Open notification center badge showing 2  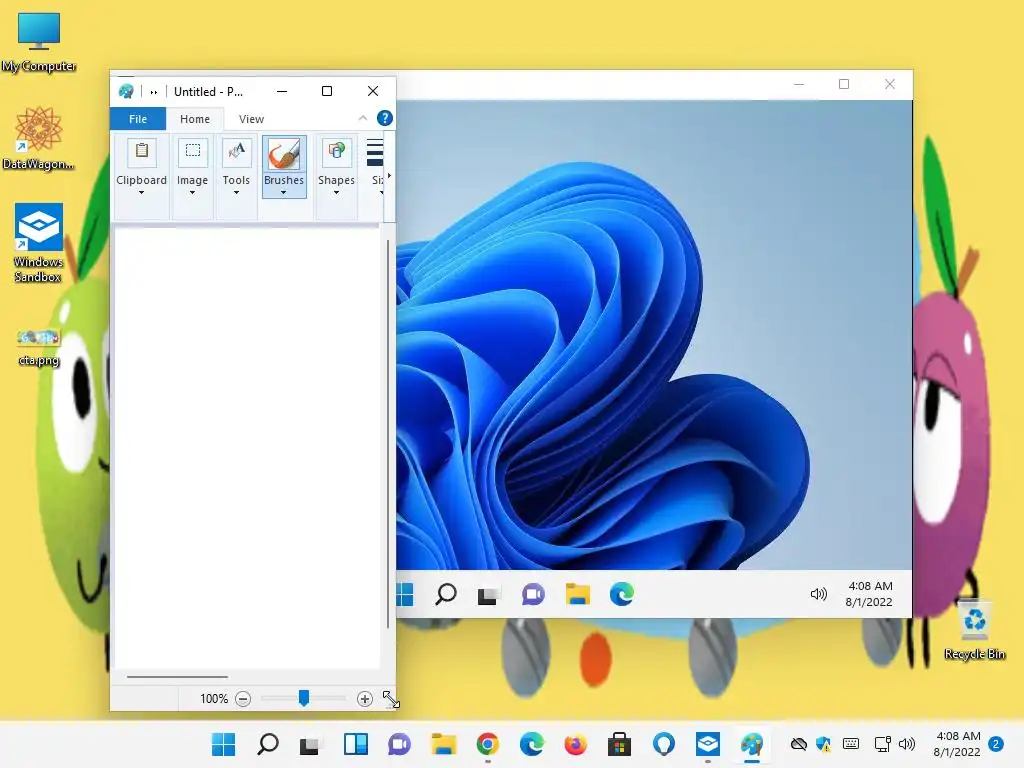(x=996, y=744)
